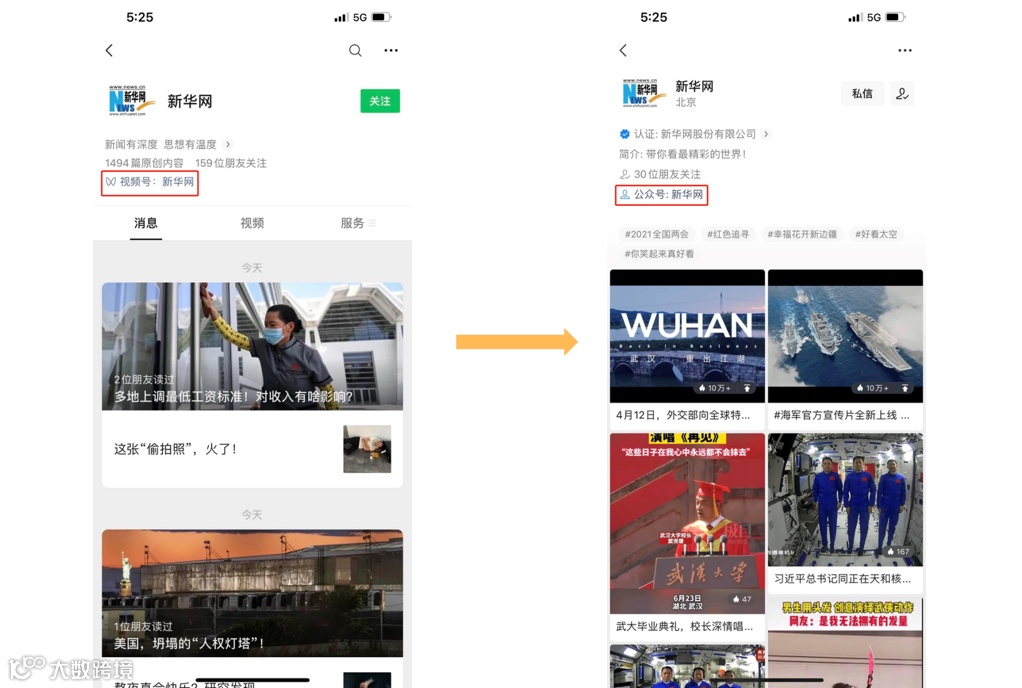
Task: Open article 美国，坍塌的“人权灯塔”！
Action: (x=252, y=593)
